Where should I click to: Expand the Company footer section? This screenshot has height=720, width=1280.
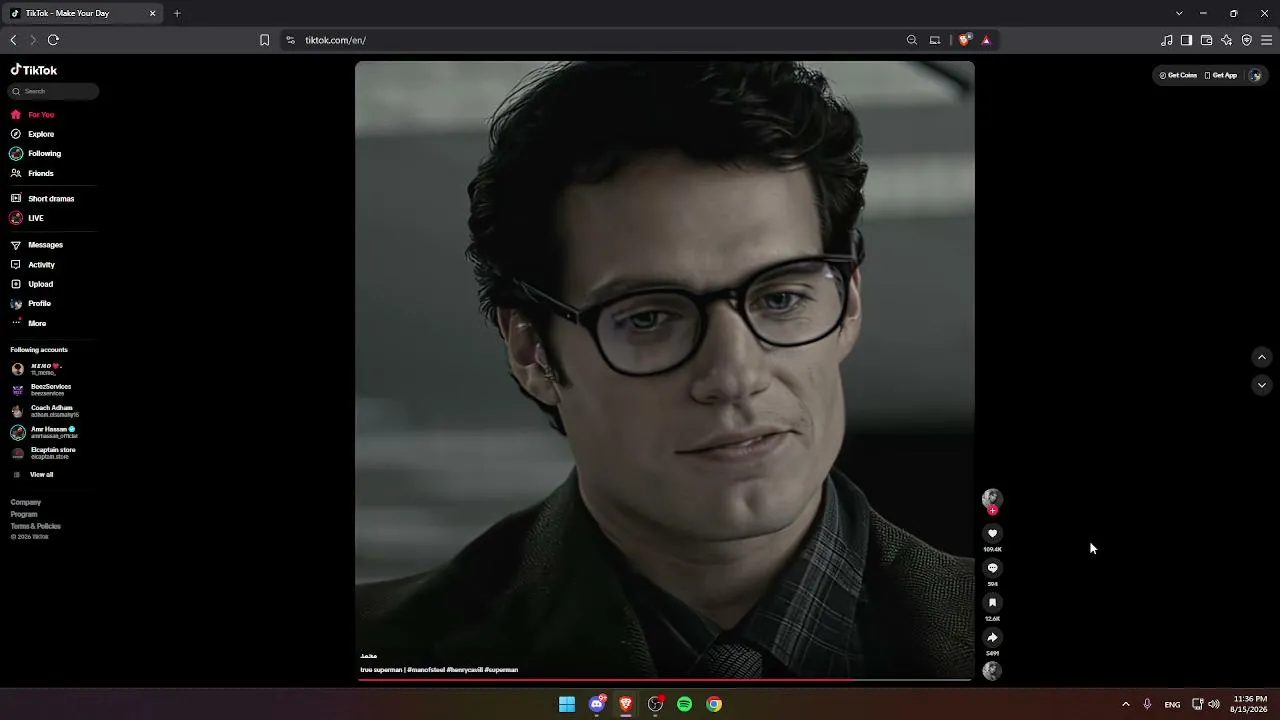26,503
